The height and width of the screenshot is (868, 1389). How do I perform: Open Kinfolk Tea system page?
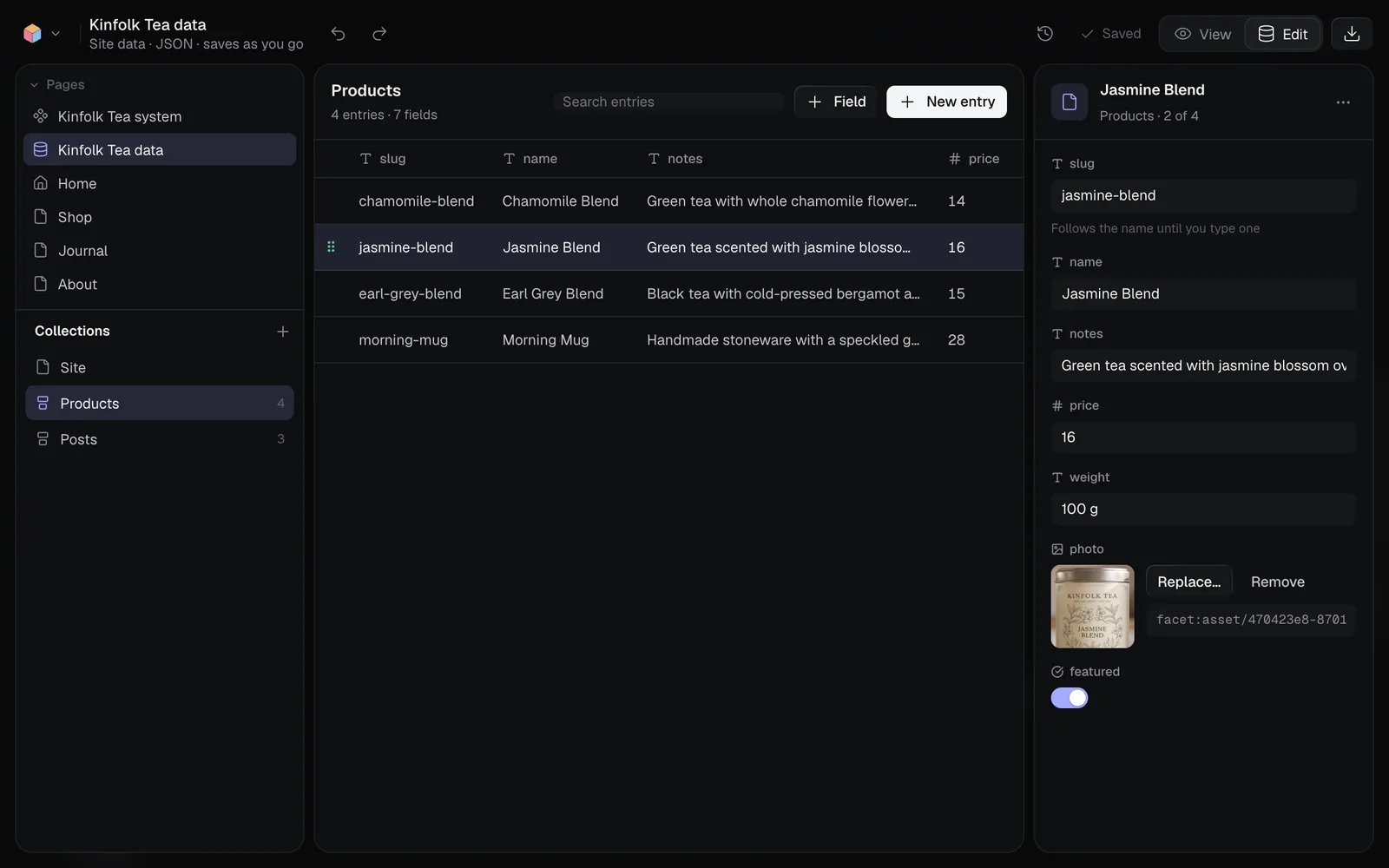pos(160,116)
